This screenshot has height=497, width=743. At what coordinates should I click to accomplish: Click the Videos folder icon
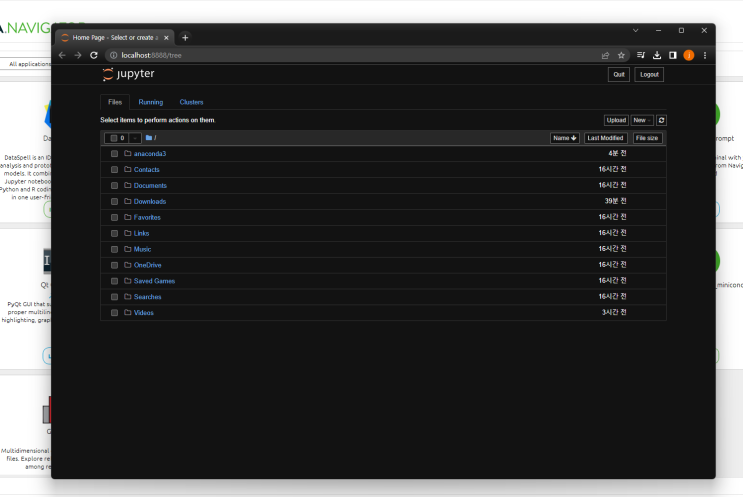pos(127,313)
